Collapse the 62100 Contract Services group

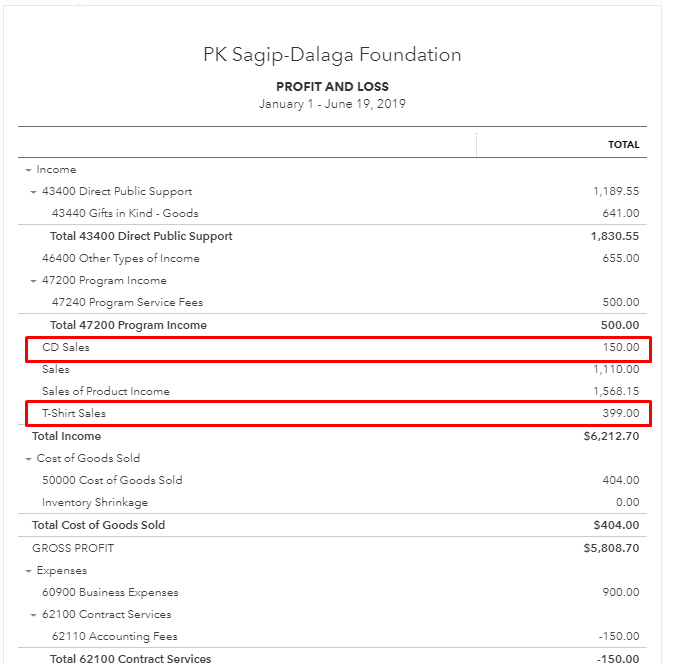(34, 615)
